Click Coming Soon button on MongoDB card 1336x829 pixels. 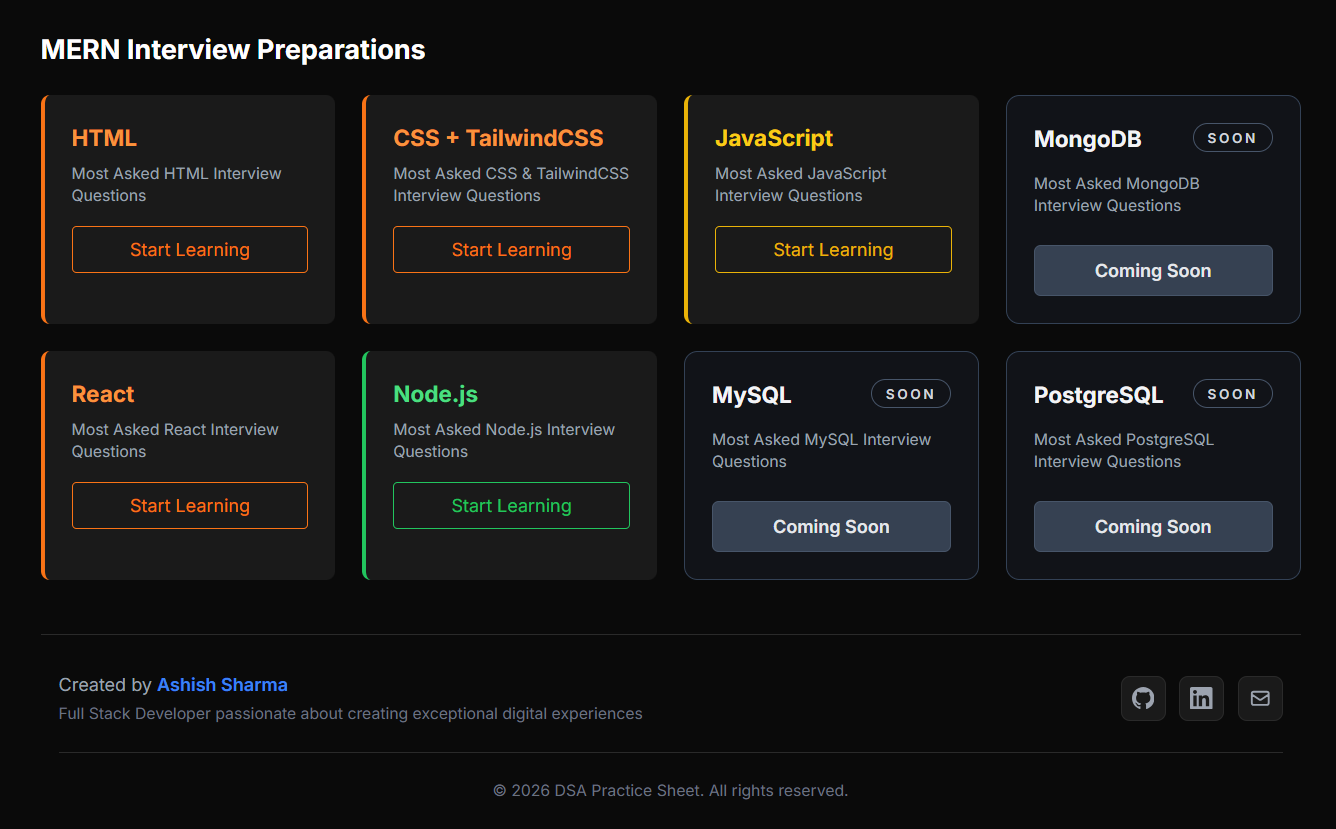pyautogui.click(x=1153, y=271)
